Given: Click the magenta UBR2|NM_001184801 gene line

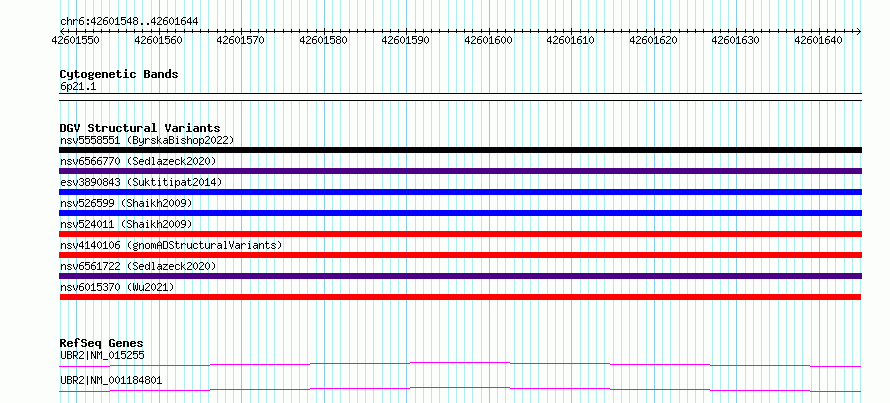Looking at the screenshot, I should (460, 389).
